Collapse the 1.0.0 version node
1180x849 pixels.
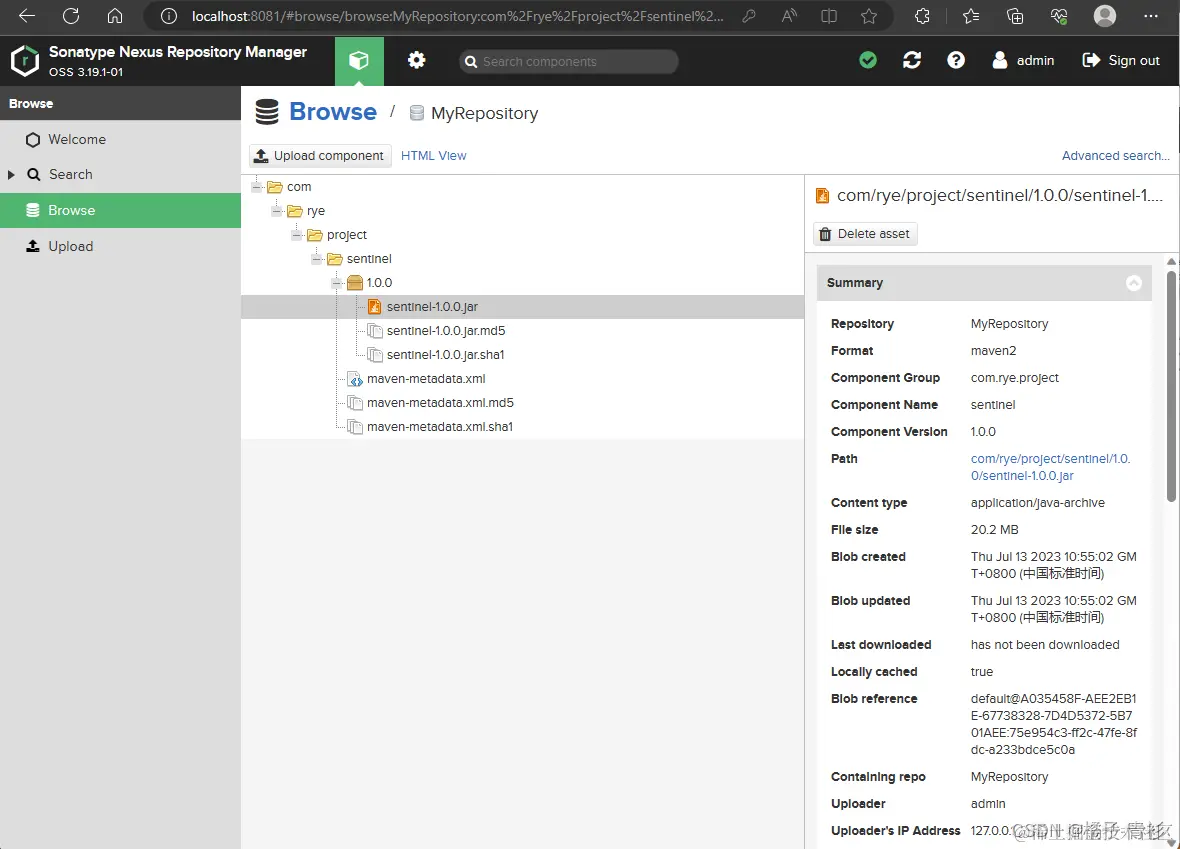click(x=337, y=283)
